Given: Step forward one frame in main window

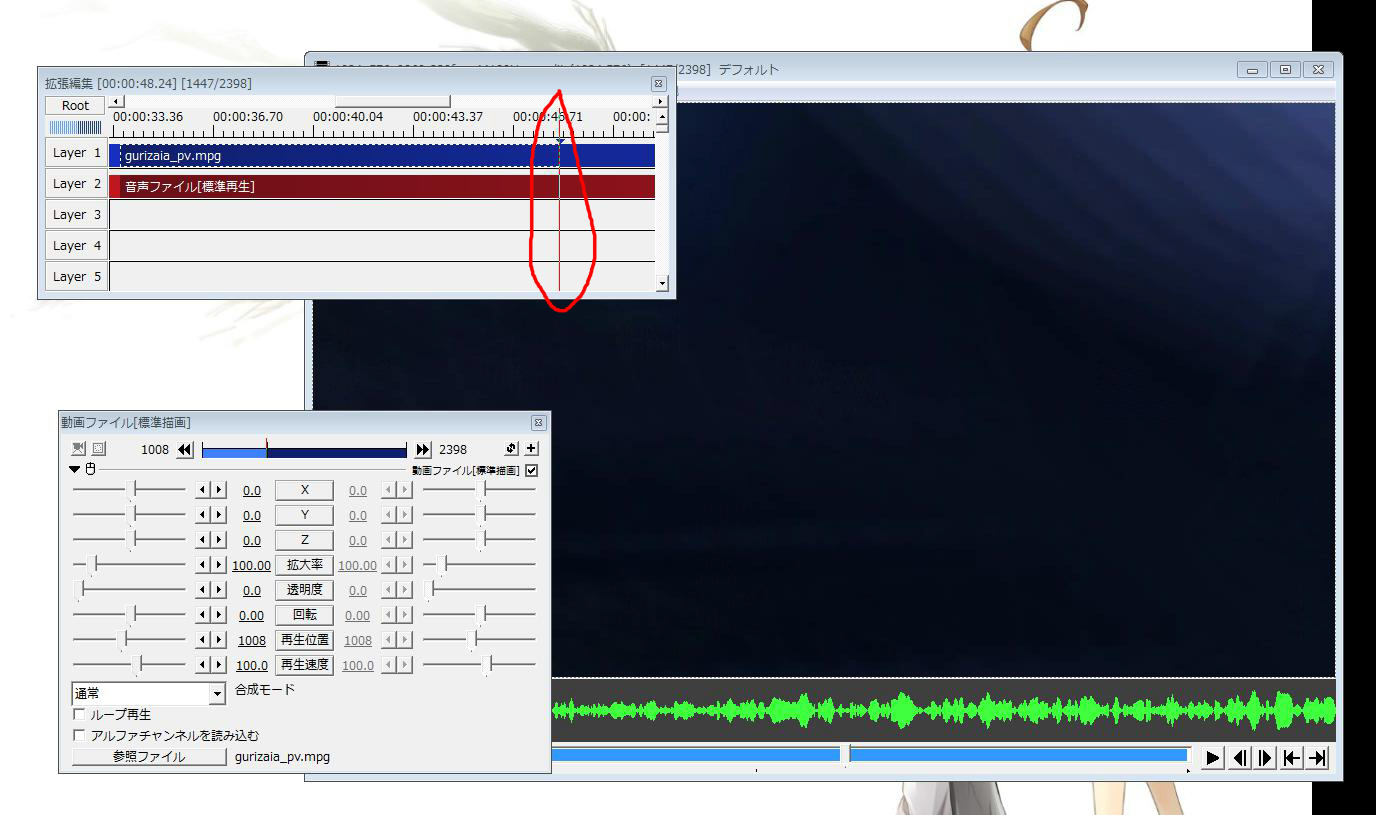Looking at the screenshot, I should point(1266,758).
